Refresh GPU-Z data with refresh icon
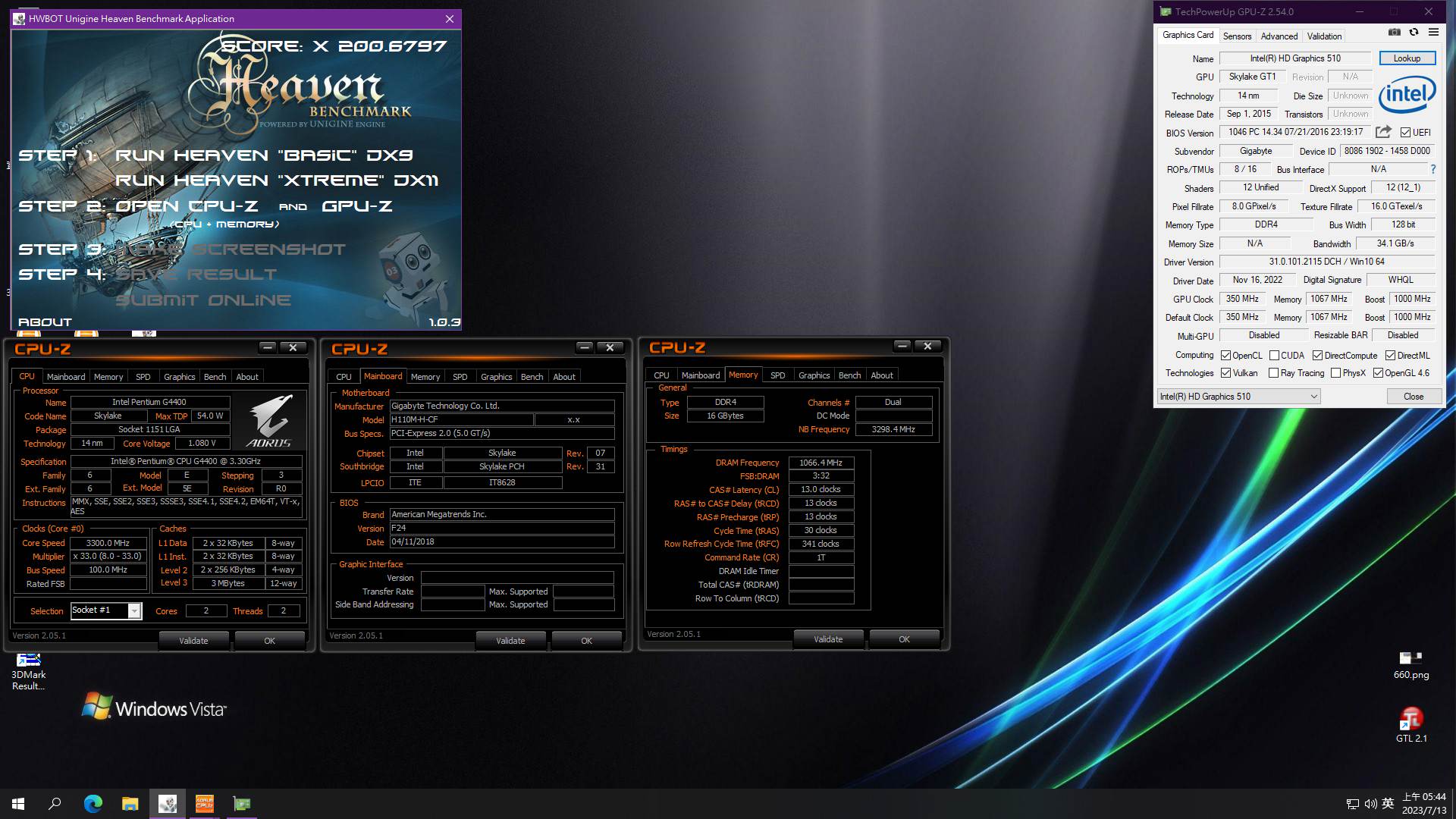The width and height of the screenshot is (1456, 819). 1414,33
